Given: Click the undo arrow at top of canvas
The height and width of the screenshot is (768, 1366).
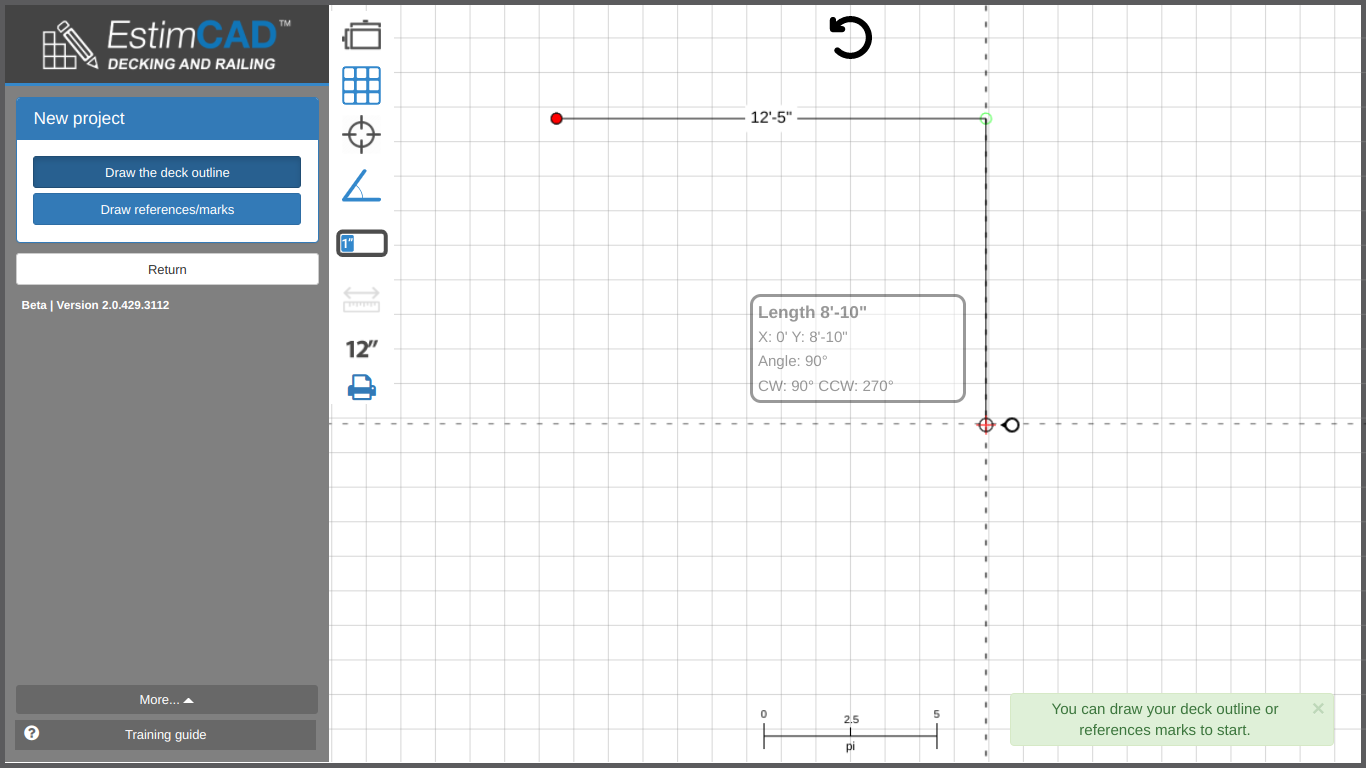Looking at the screenshot, I should coord(850,38).
